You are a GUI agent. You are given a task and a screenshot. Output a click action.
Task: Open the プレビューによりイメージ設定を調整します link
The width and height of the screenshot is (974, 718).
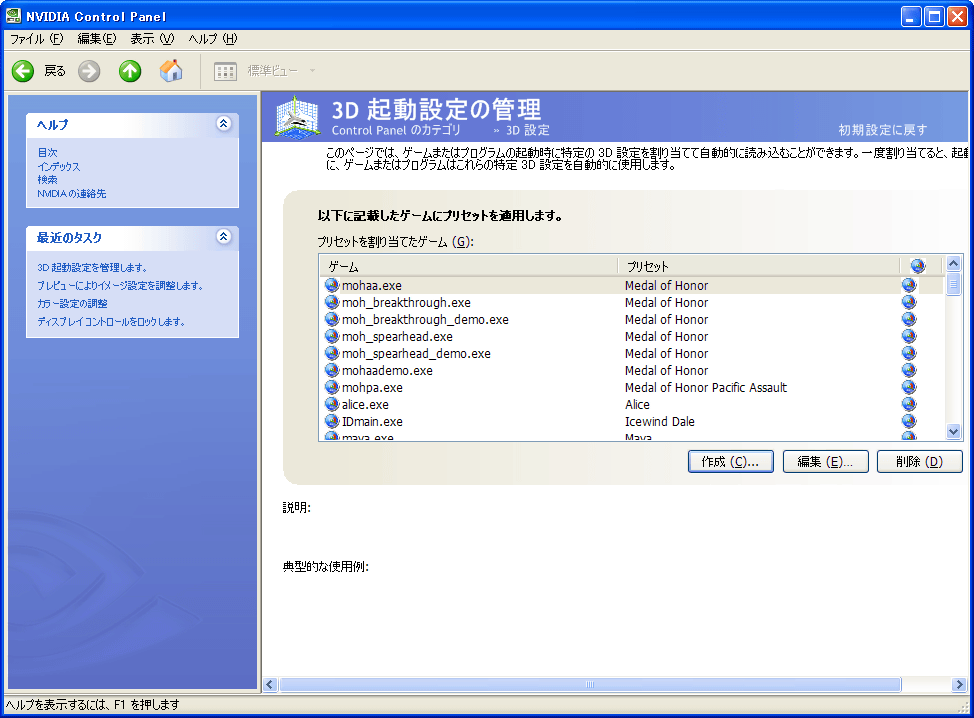(120, 286)
